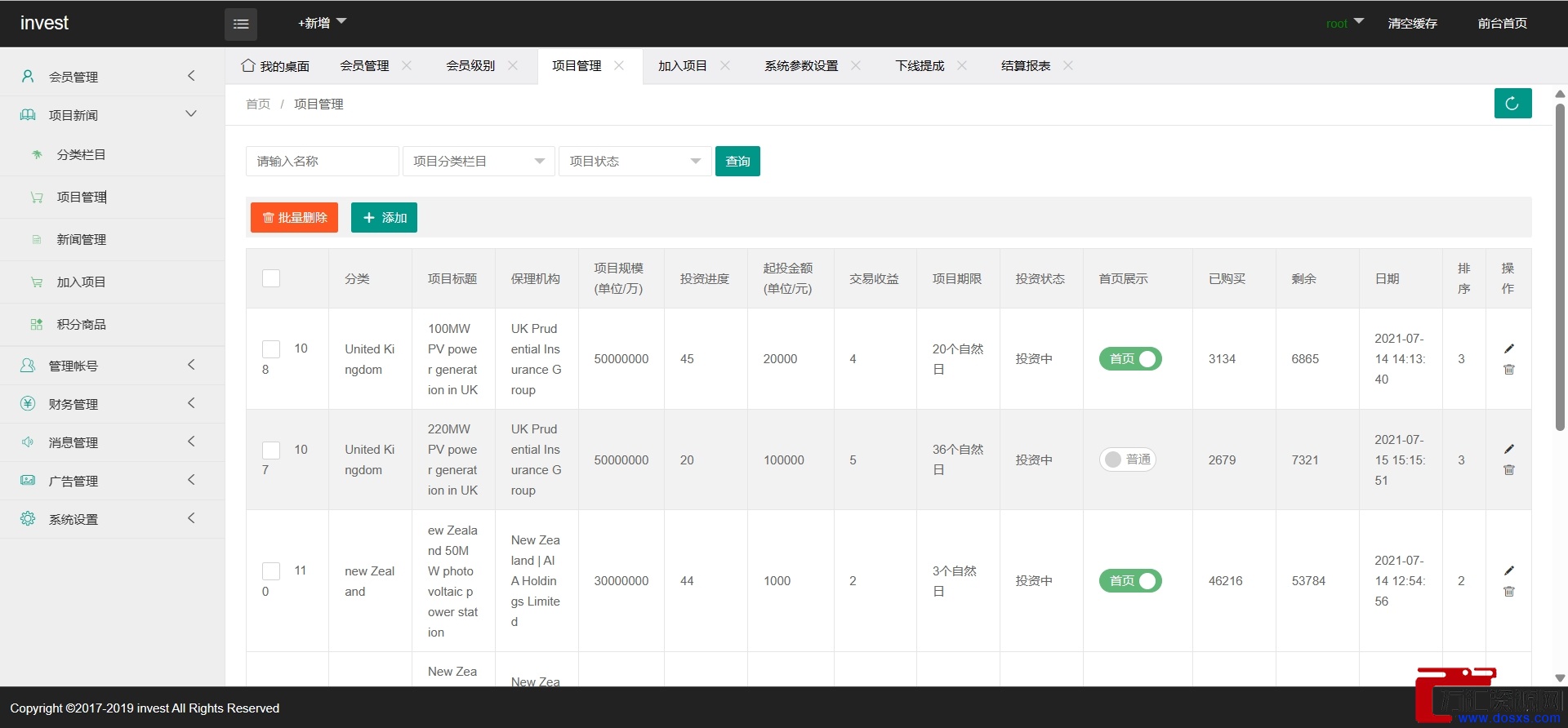1568x728 pixels.
Task: Edit row 110 with pencil icon
Action: click(1509, 570)
